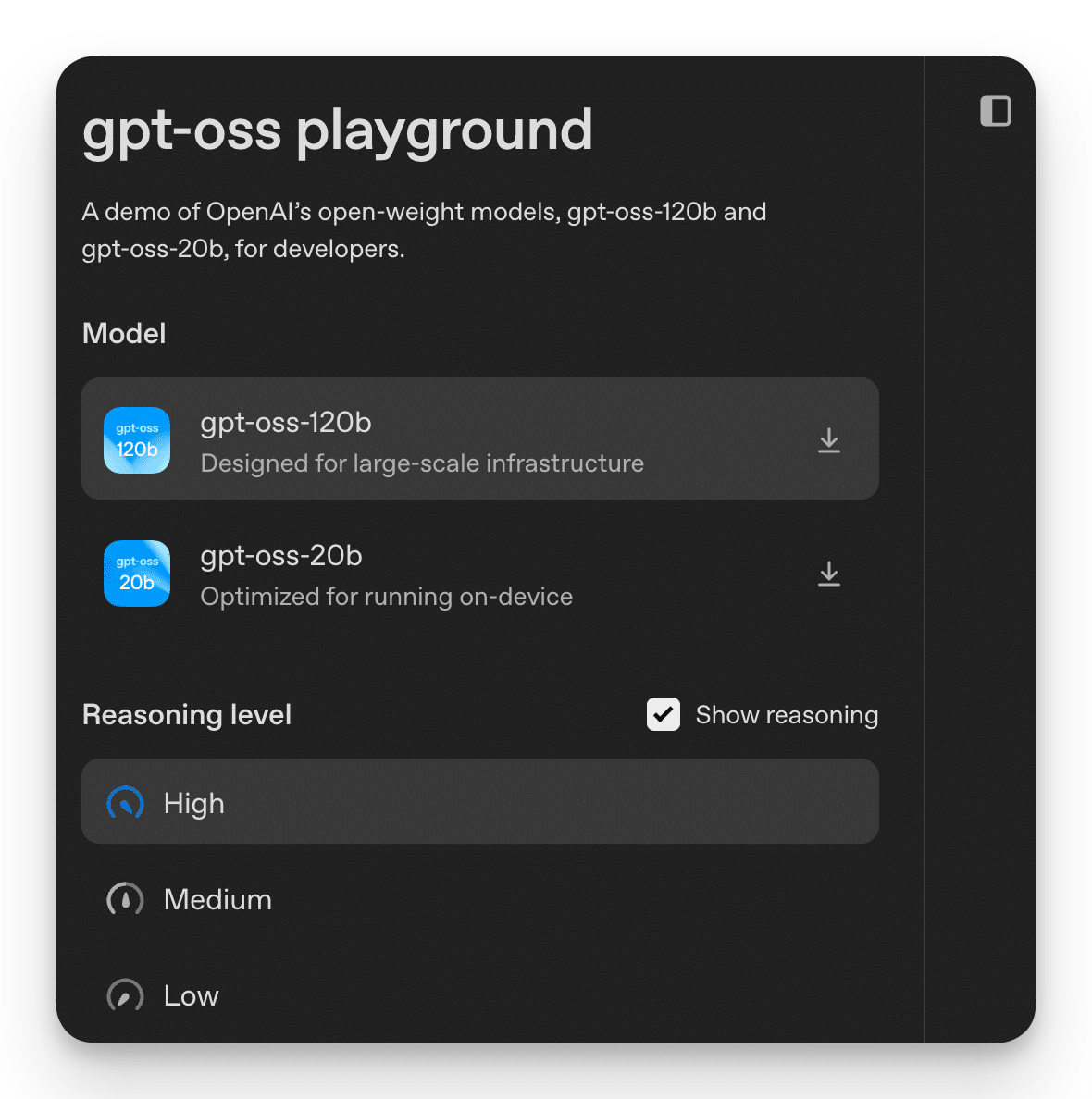Click the 'Reasoning level' section heading
The width and height of the screenshot is (1092, 1099).
pos(187,714)
